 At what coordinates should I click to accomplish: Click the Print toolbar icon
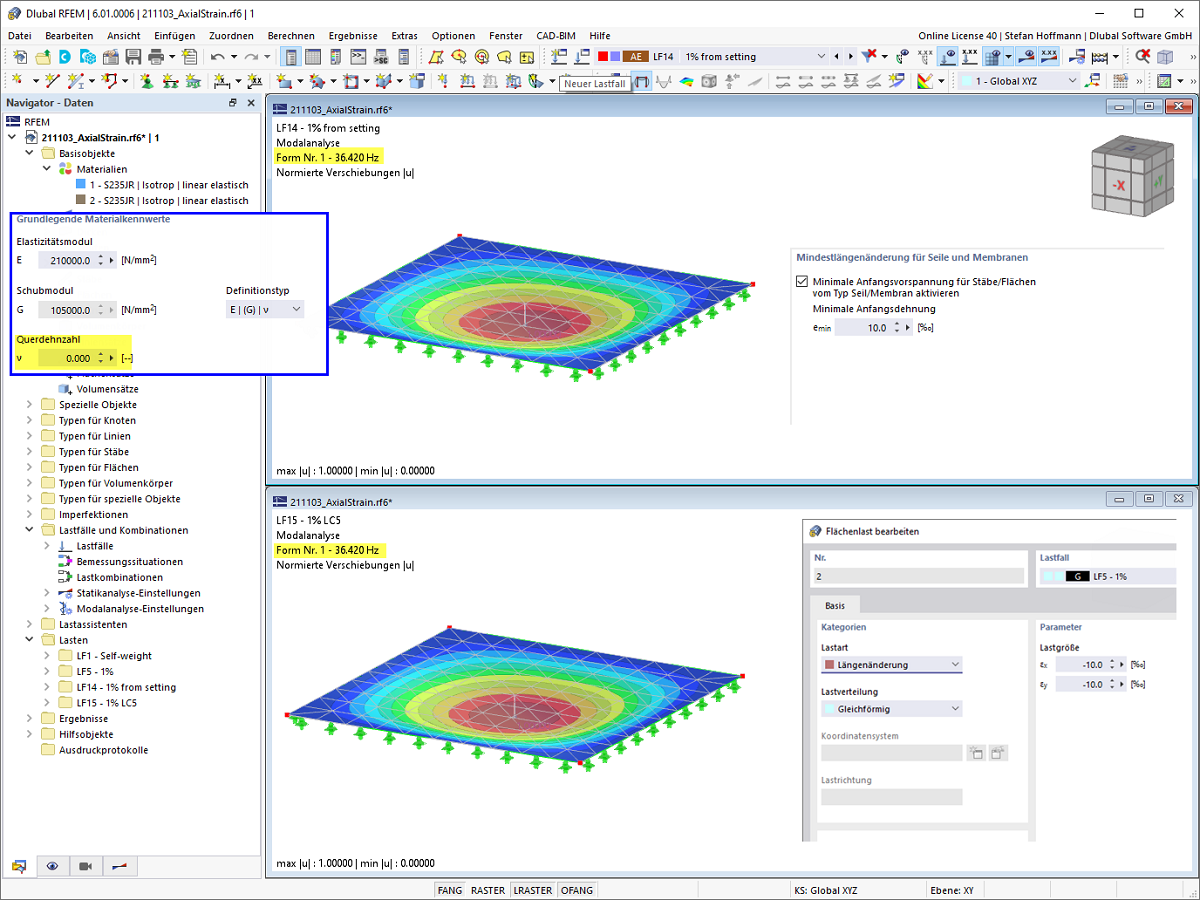(x=155, y=57)
